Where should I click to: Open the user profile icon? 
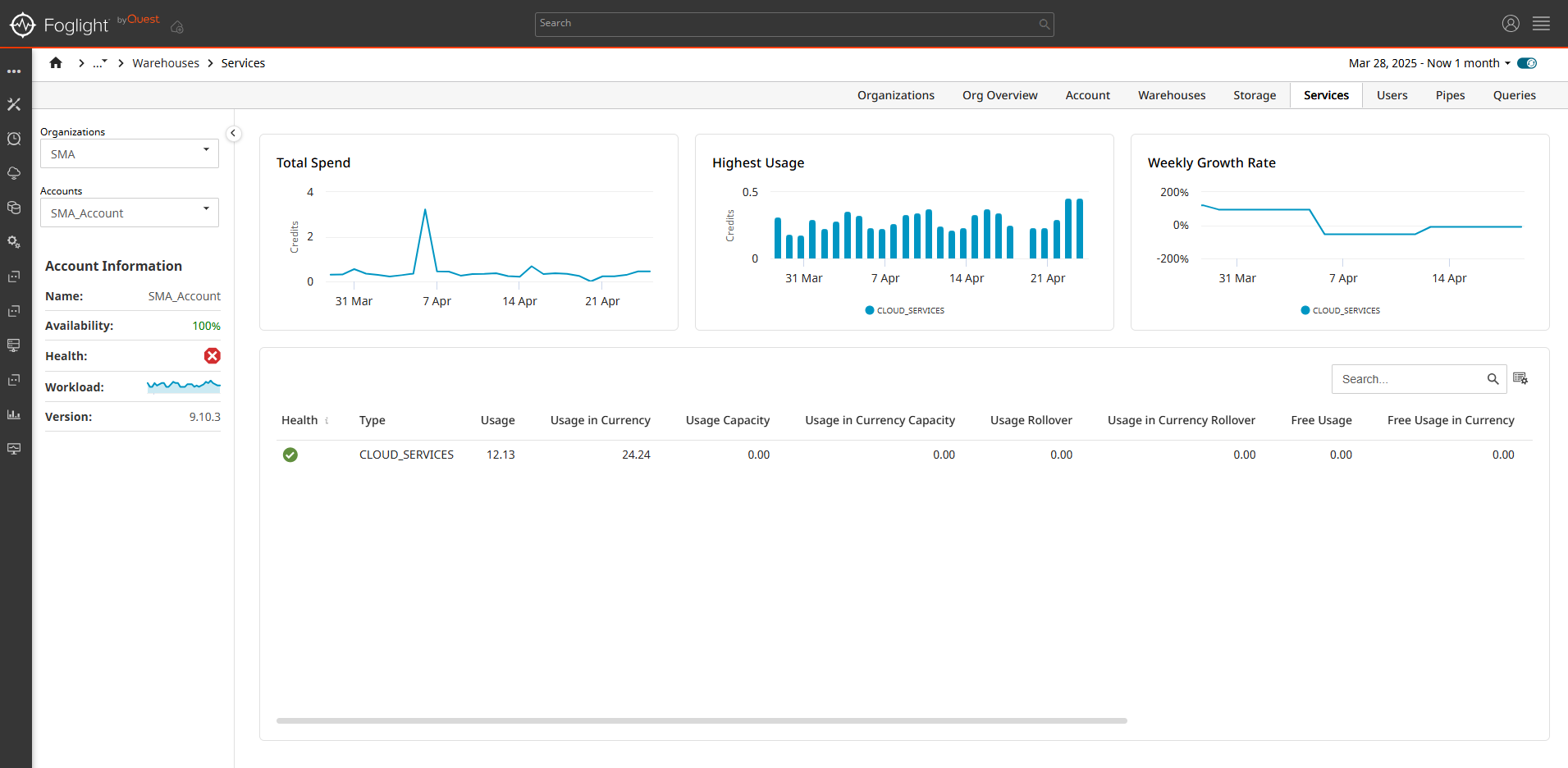[x=1511, y=24]
